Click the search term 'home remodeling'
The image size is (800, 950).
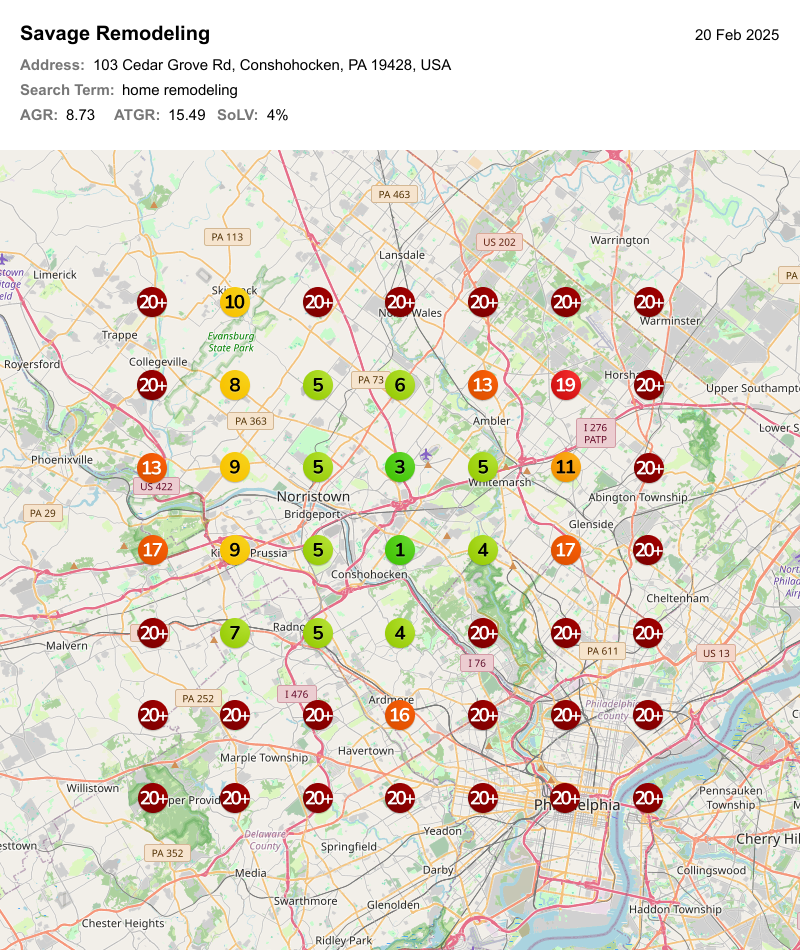point(179,90)
